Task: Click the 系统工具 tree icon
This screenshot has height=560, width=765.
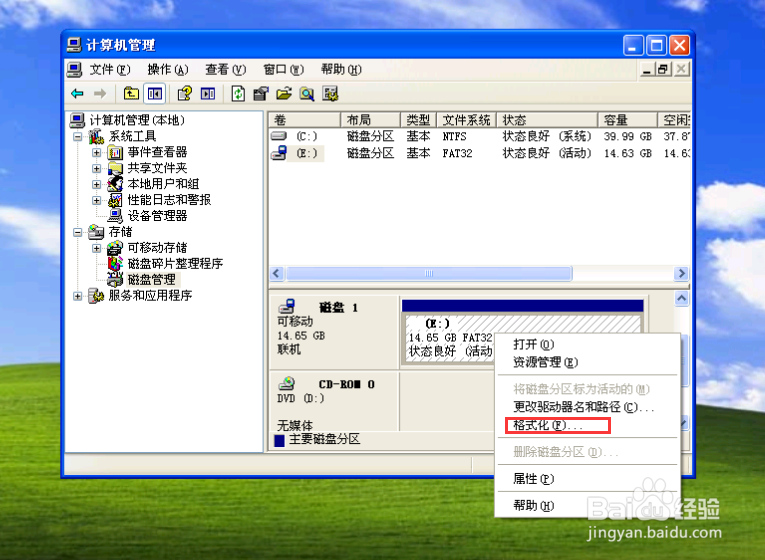Action: tap(96, 136)
